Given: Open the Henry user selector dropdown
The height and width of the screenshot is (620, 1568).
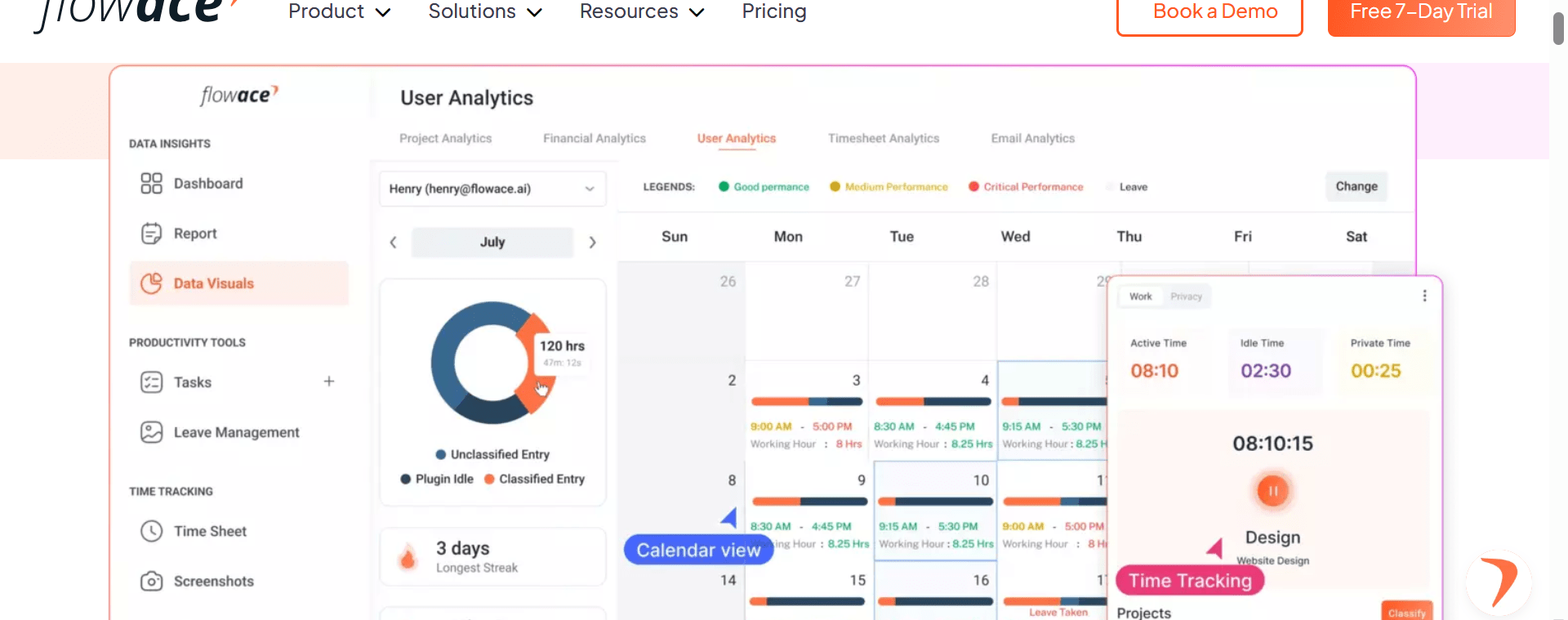Looking at the screenshot, I should pyautogui.click(x=492, y=189).
